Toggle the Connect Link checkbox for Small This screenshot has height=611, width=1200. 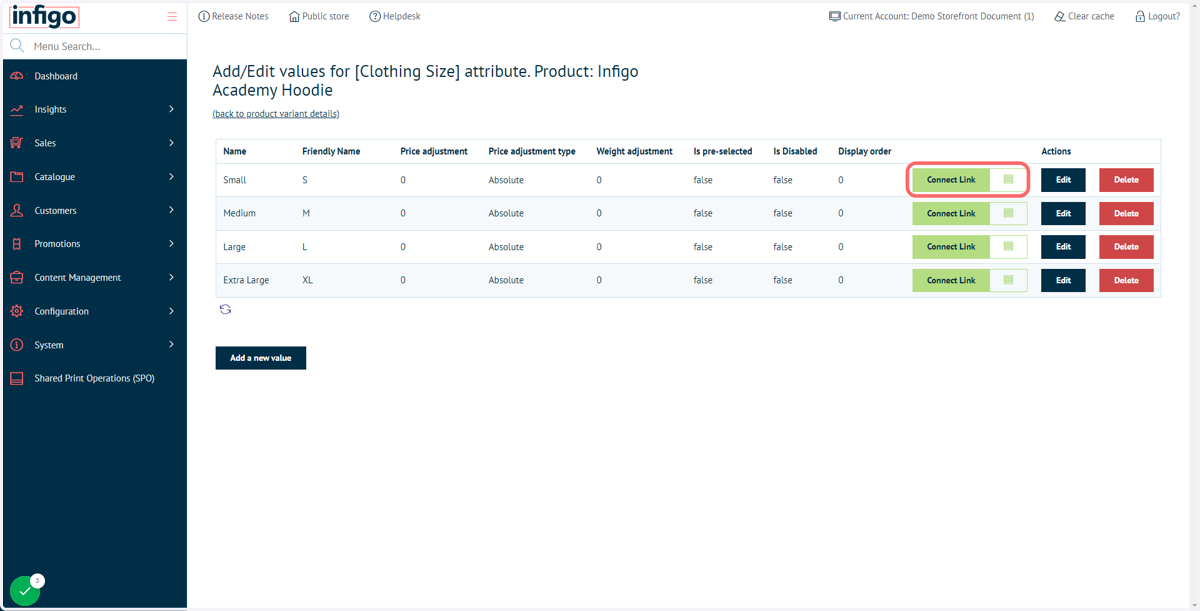1008,180
